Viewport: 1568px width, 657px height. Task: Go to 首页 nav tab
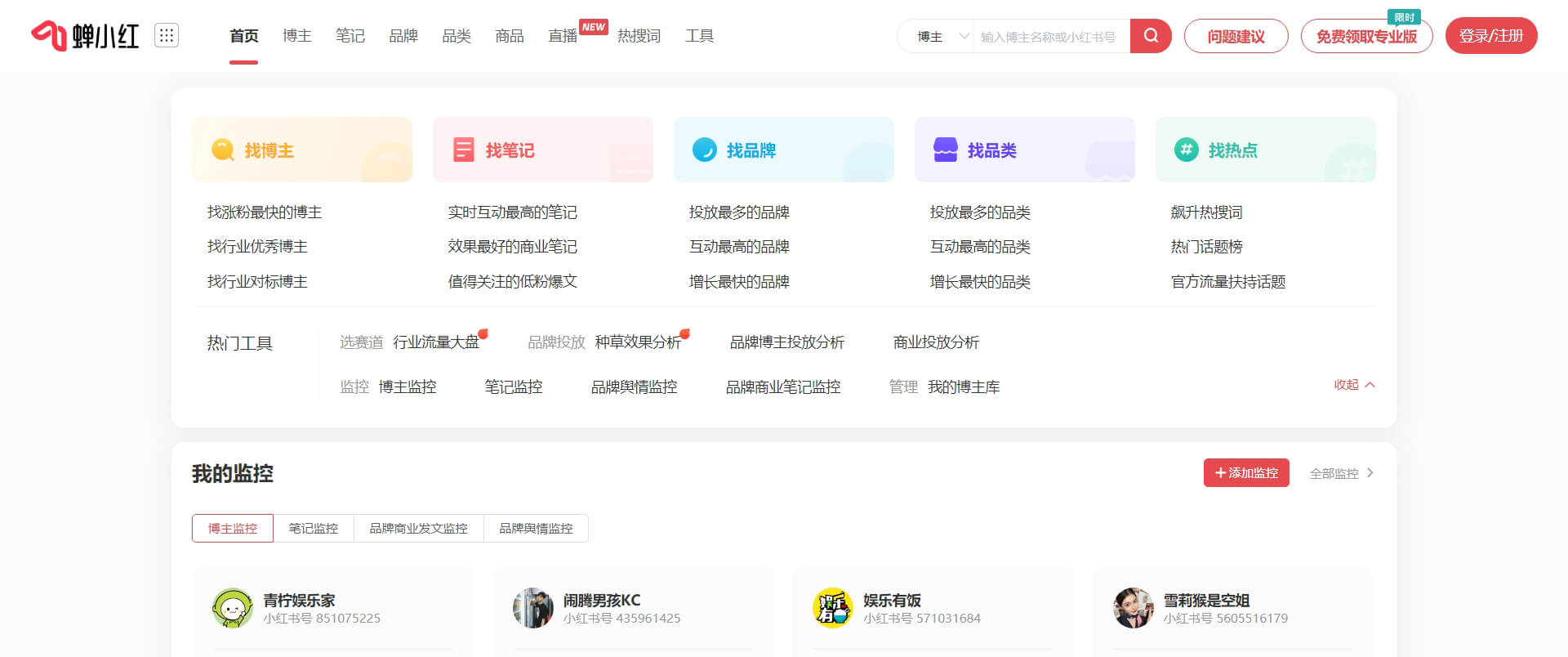tap(243, 36)
